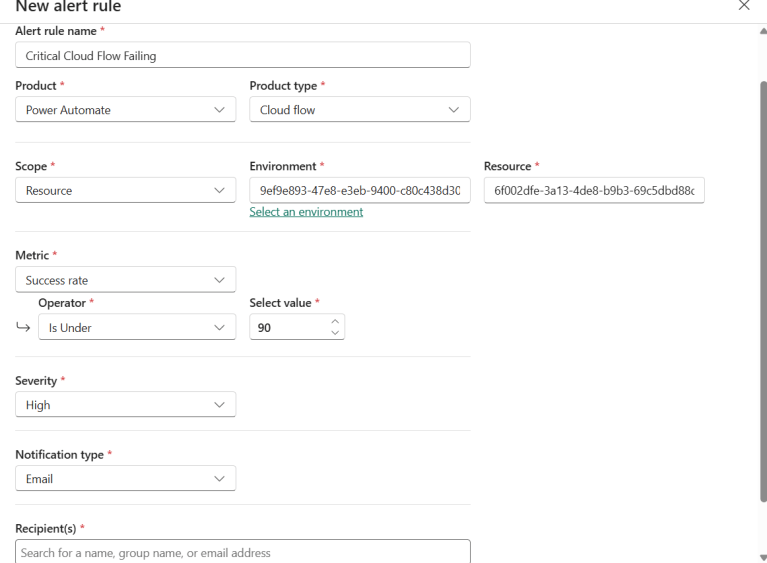
Task: Click the Resource field label
Action: click(507, 166)
